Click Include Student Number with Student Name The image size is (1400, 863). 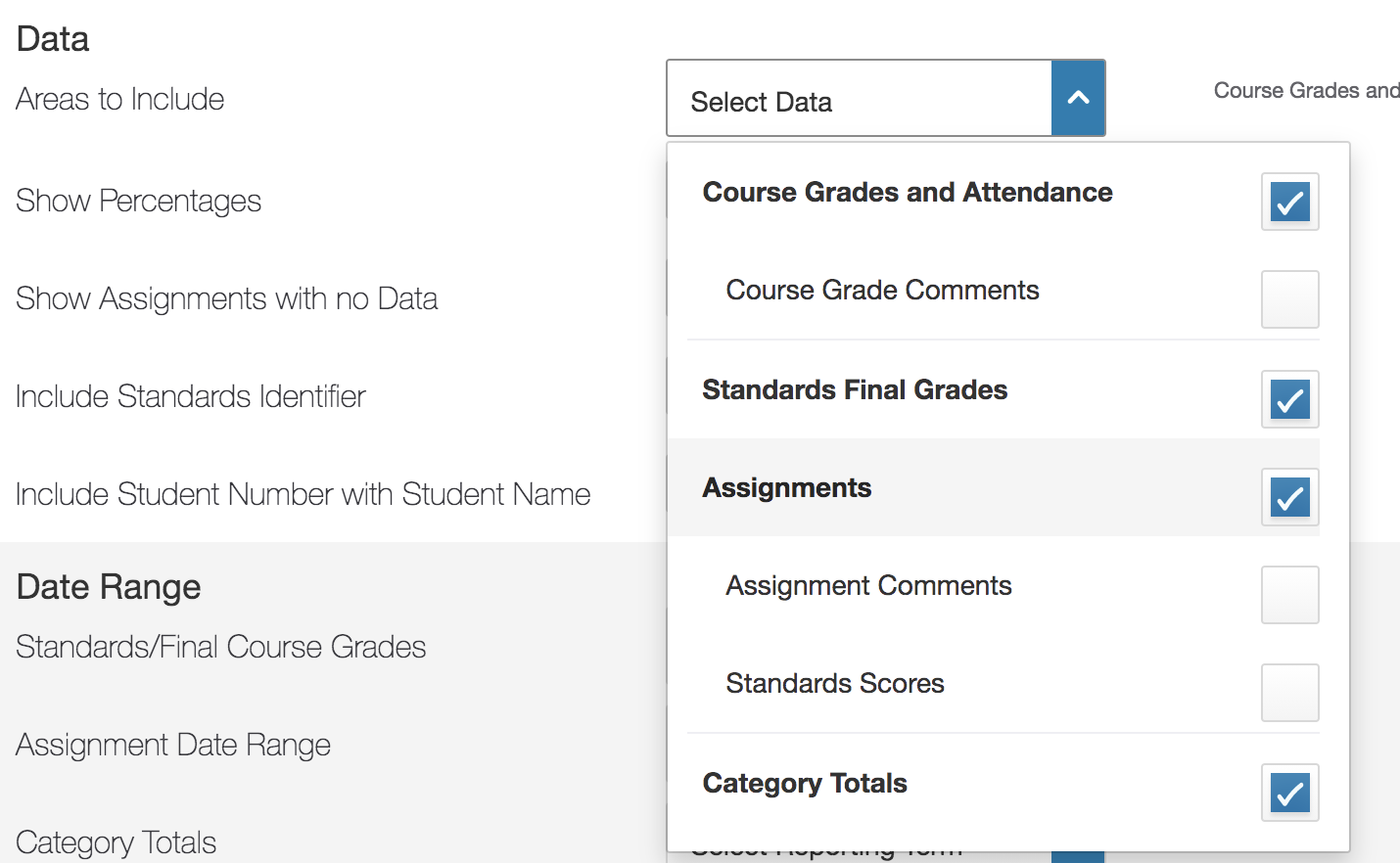tap(303, 494)
